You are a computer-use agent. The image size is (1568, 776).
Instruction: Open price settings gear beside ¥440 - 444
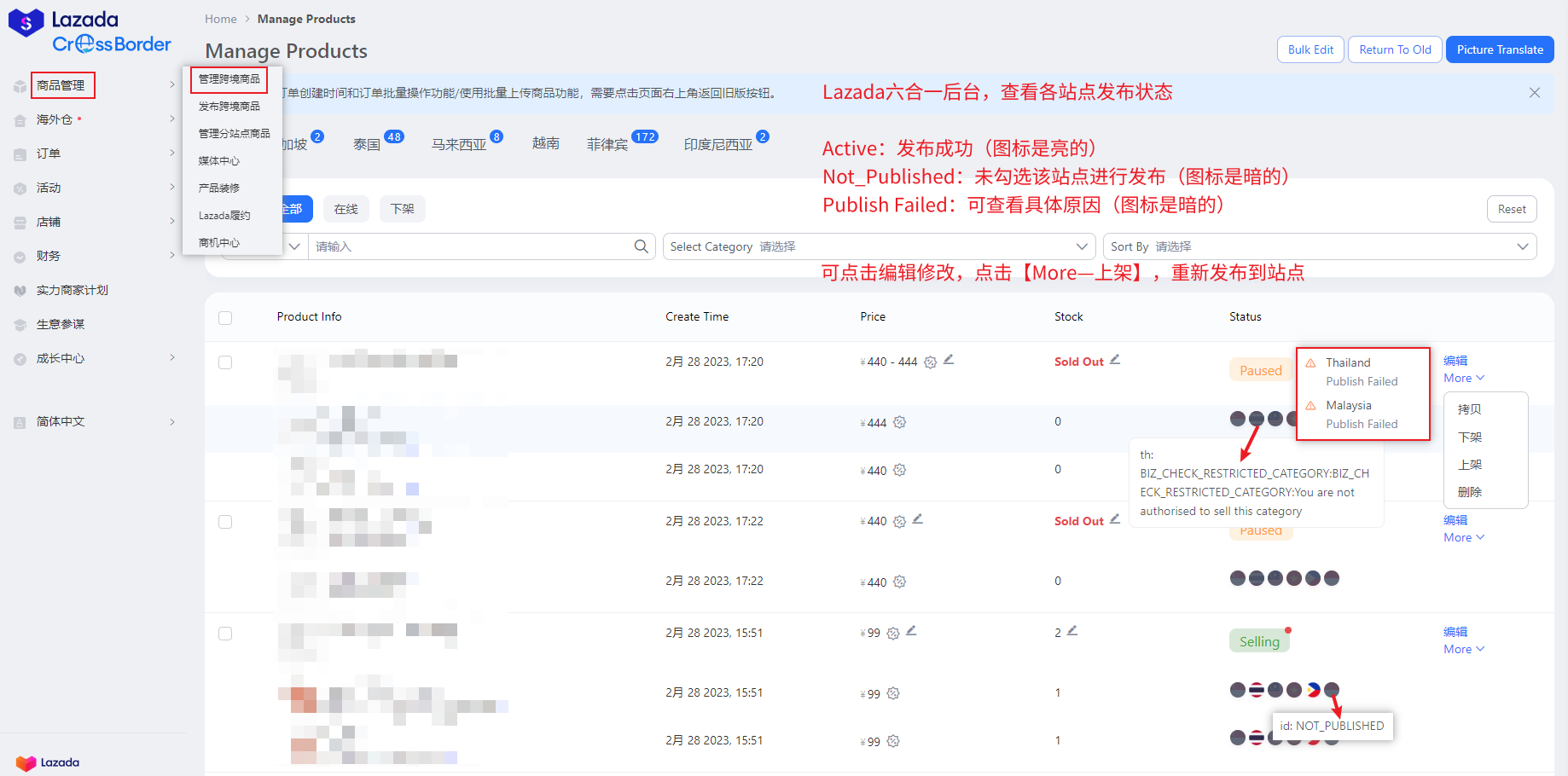point(931,362)
